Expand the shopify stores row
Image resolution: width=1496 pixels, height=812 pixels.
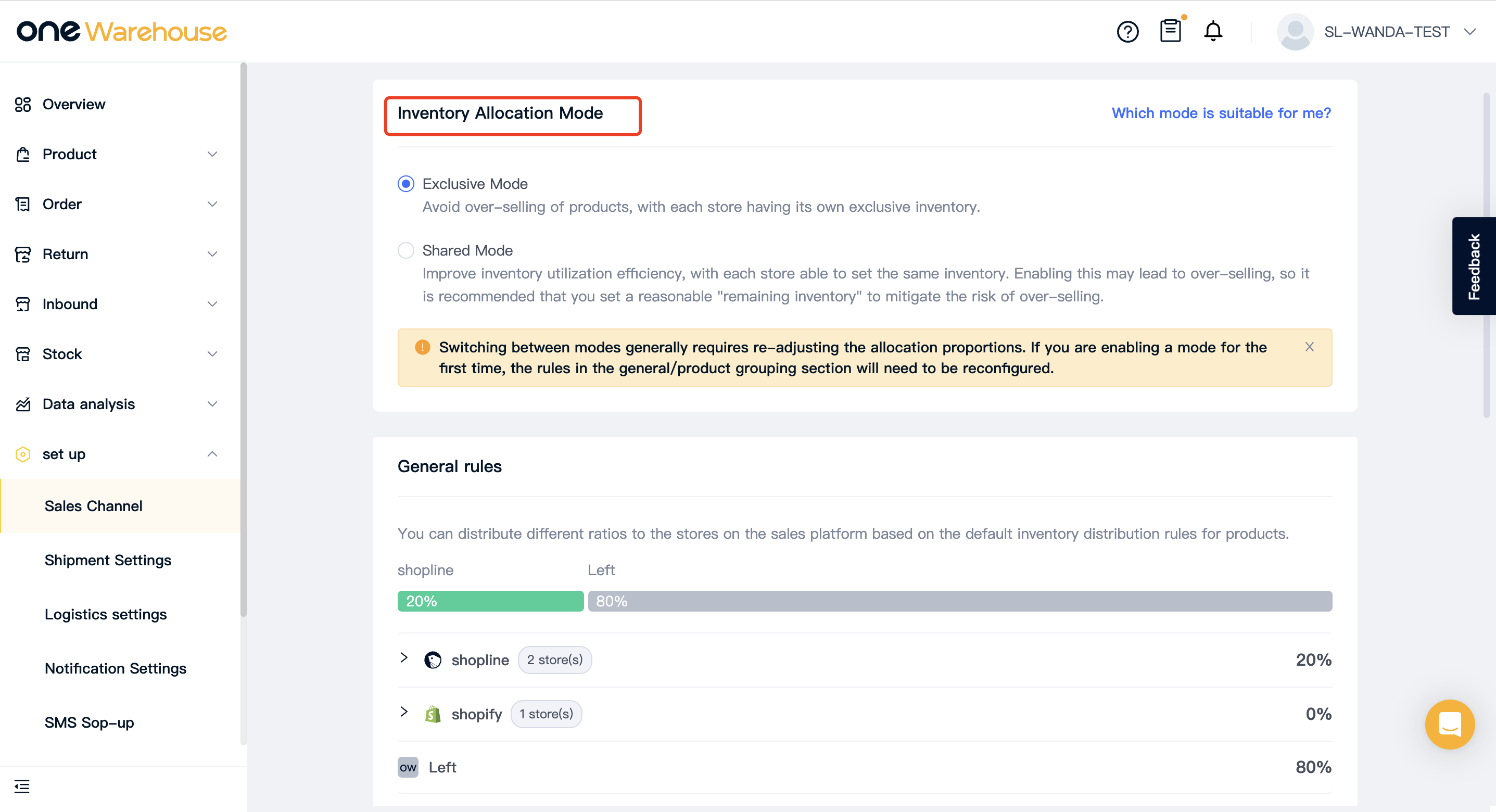click(404, 712)
